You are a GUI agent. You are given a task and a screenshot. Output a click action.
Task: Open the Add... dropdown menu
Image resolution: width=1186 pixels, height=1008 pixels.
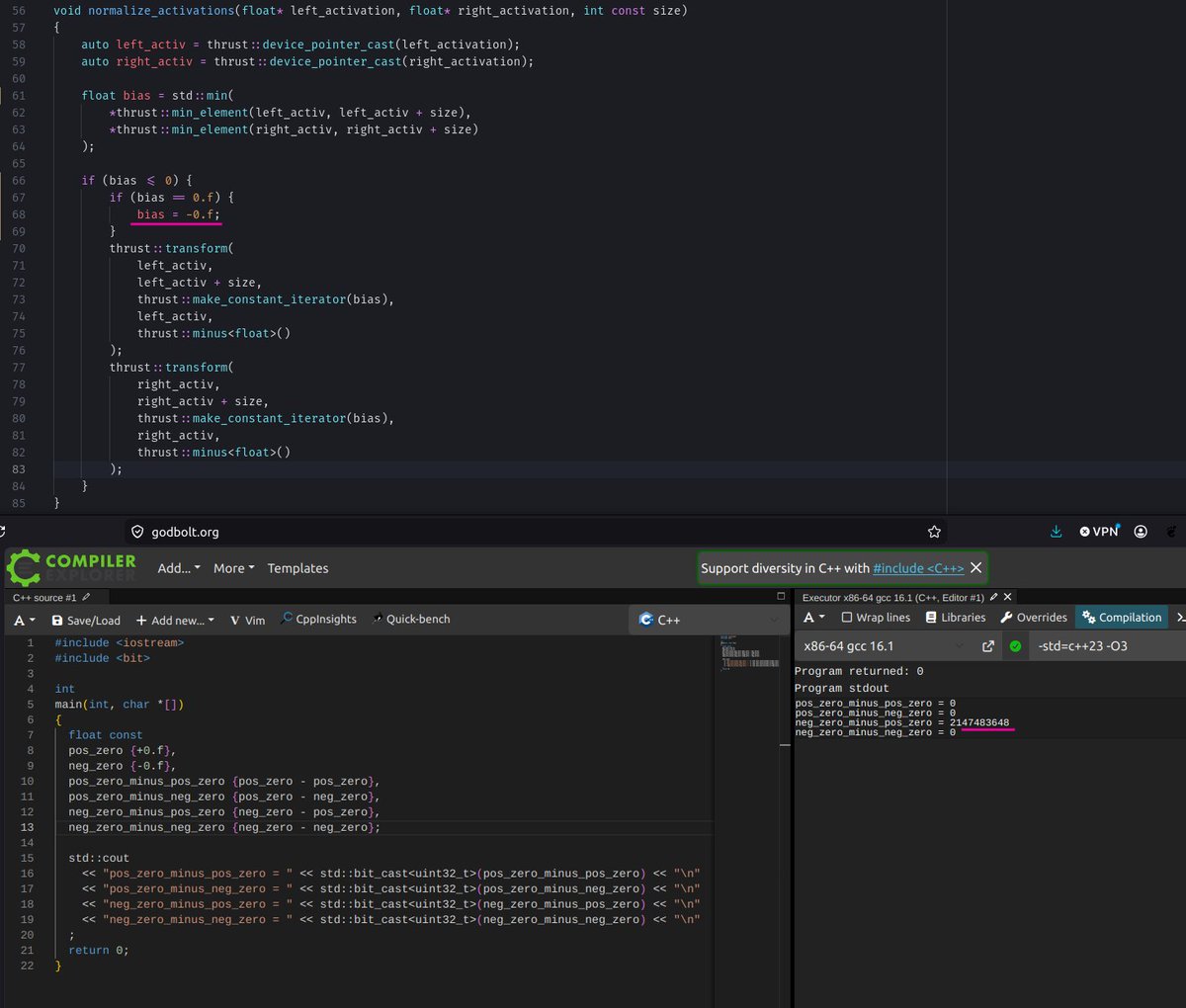[179, 568]
